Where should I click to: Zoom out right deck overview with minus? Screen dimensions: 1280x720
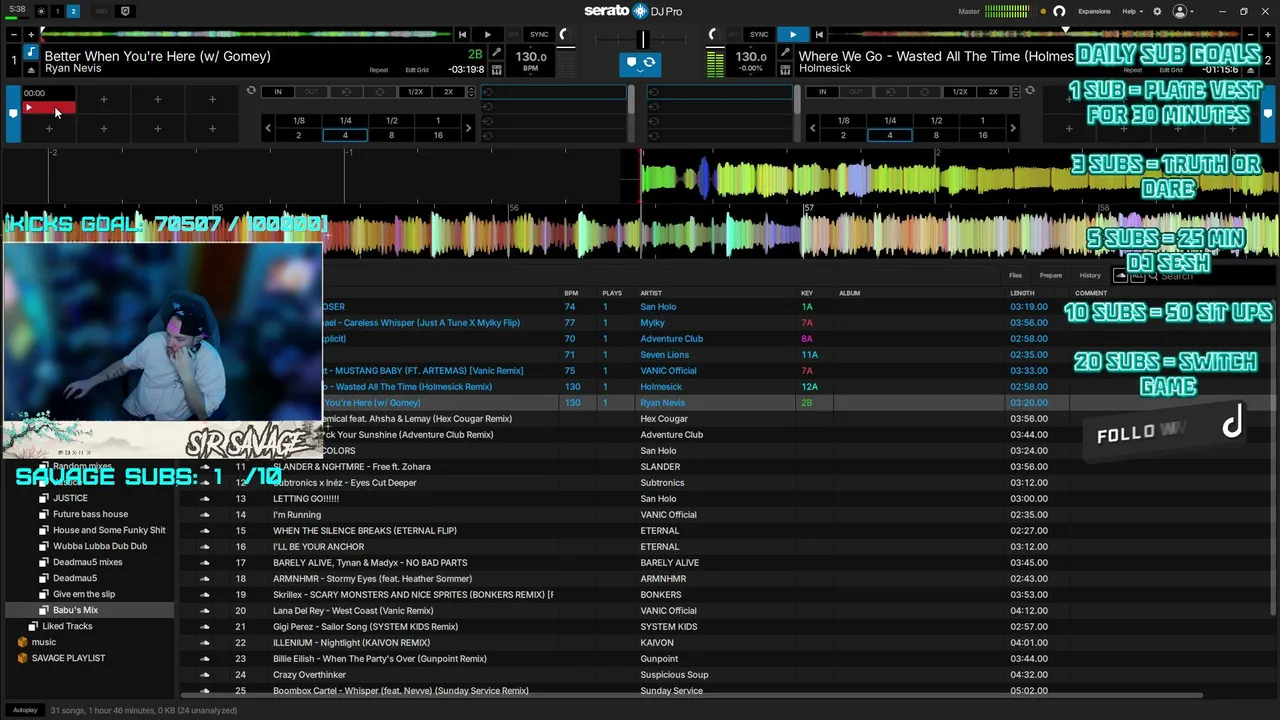tap(1249, 35)
